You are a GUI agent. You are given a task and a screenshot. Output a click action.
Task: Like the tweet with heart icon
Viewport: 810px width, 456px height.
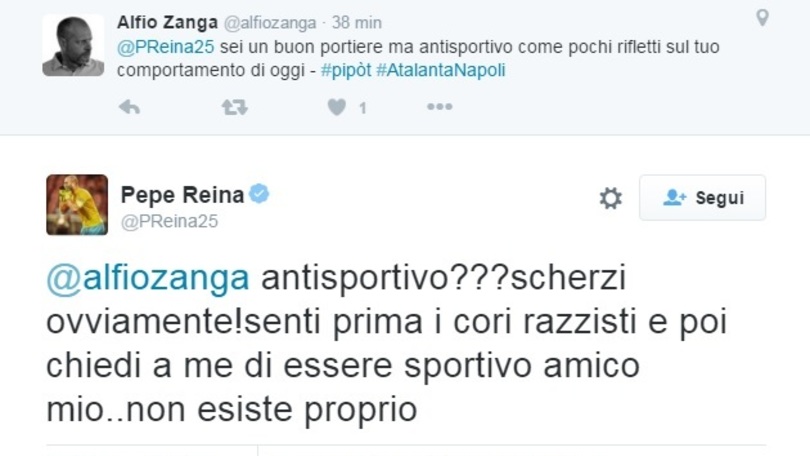point(337,107)
